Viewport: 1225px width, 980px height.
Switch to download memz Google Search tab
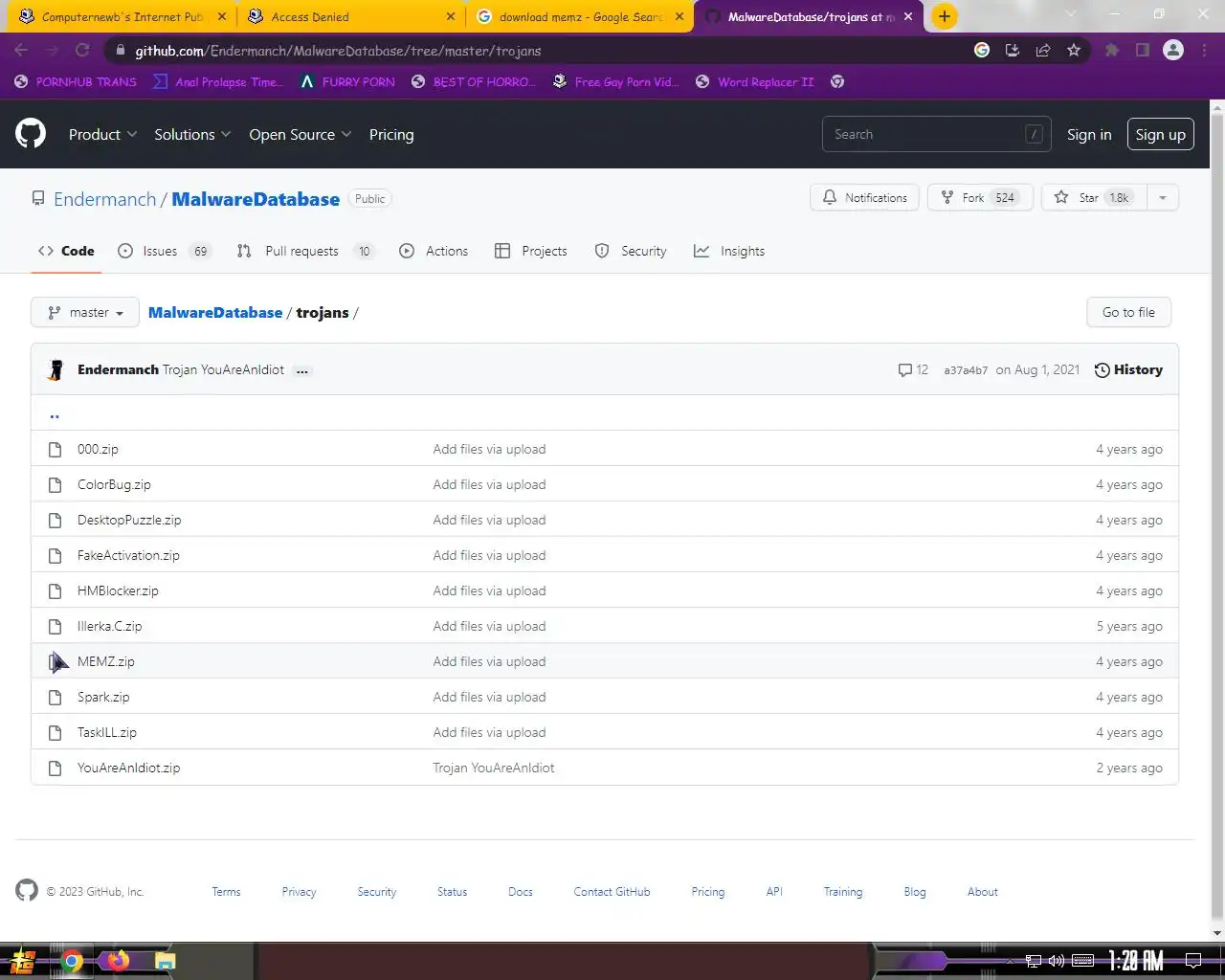[581, 16]
